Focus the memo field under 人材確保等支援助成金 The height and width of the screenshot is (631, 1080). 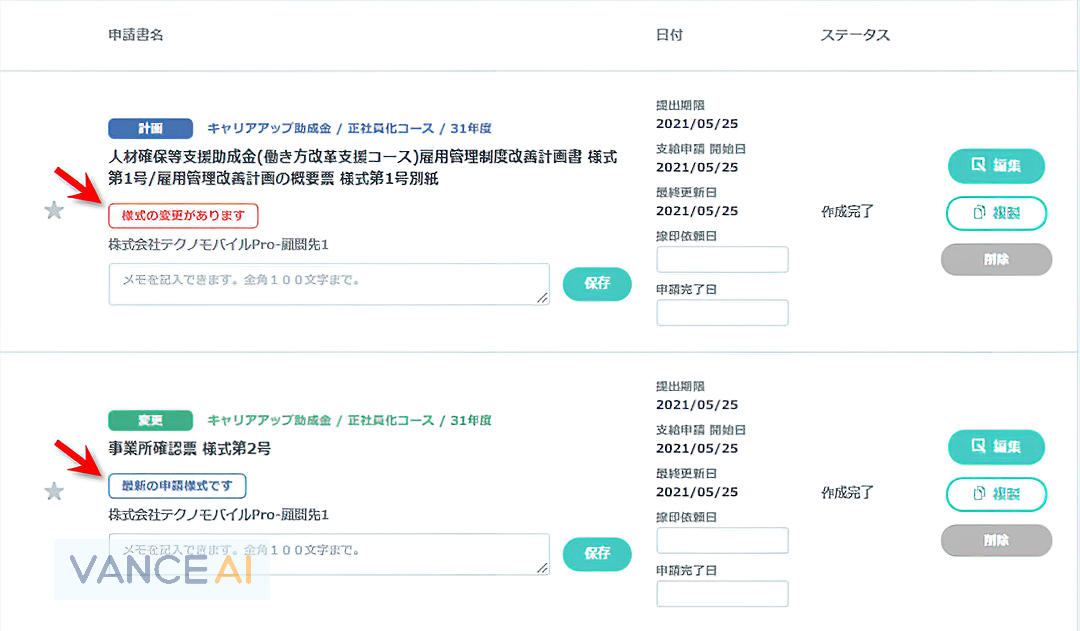328,284
